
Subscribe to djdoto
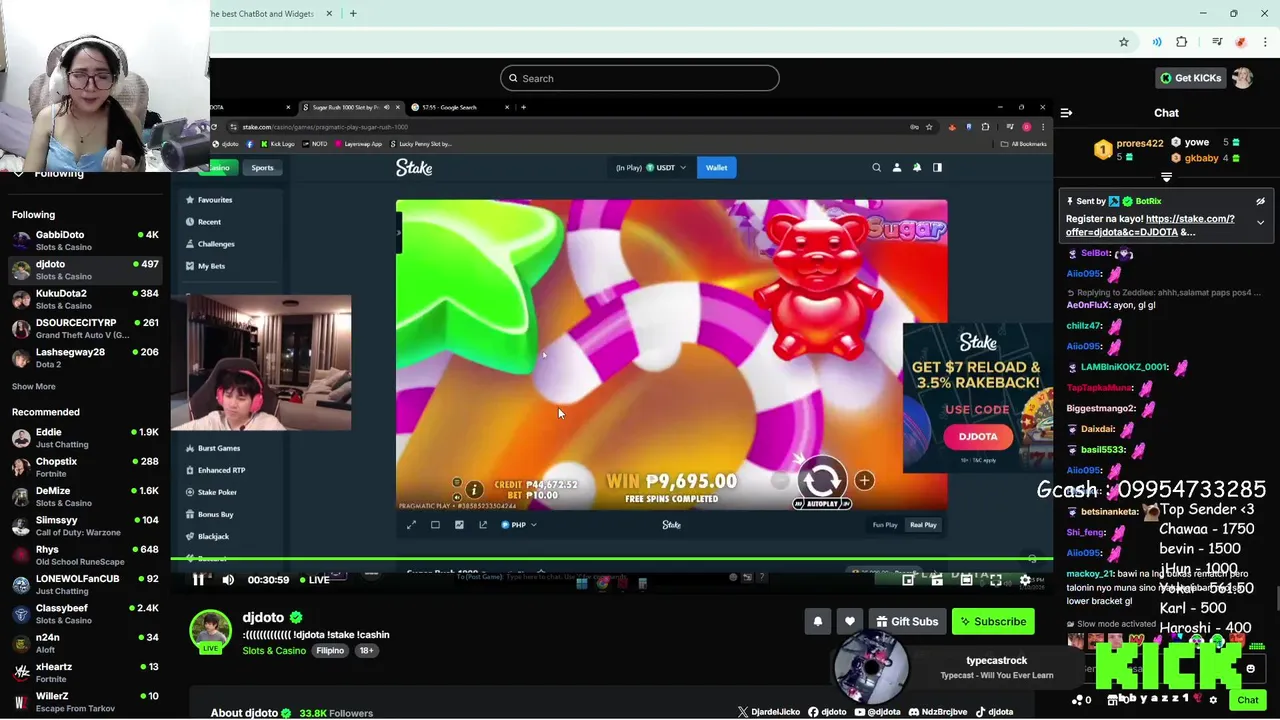pos(993,622)
